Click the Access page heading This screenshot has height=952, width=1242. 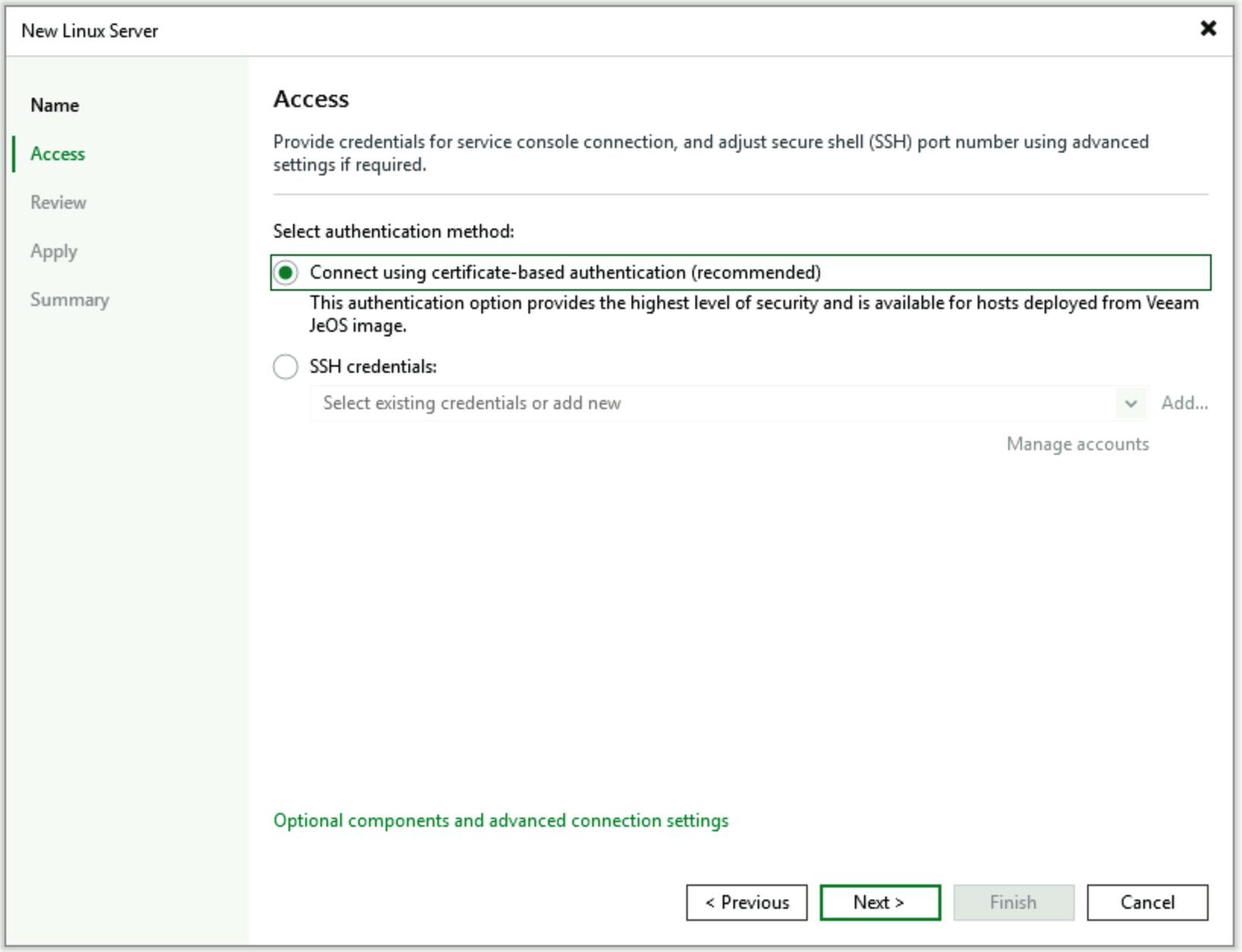pyautogui.click(x=311, y=99)
